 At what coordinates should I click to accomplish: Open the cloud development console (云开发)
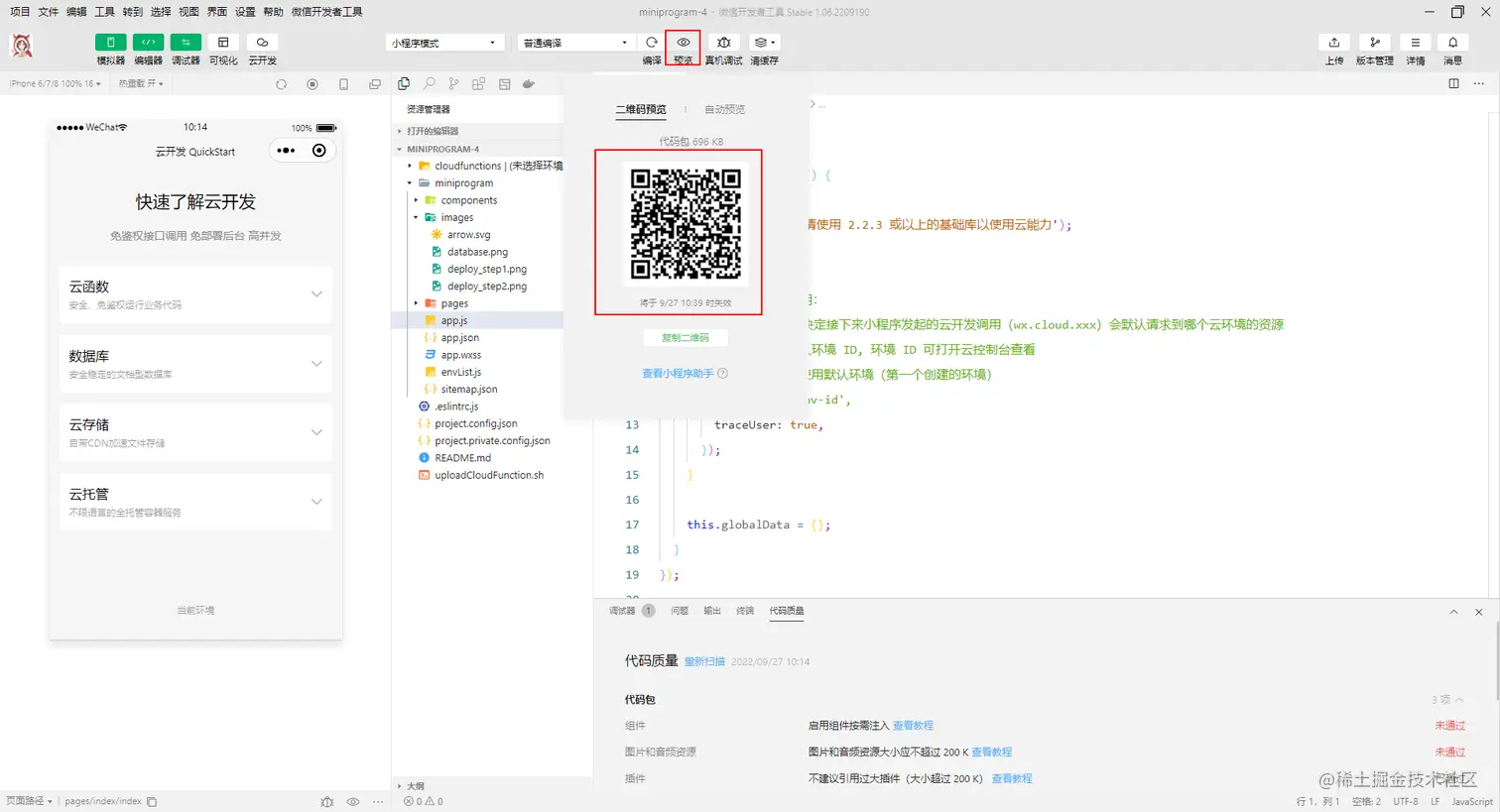click(262, 43)
